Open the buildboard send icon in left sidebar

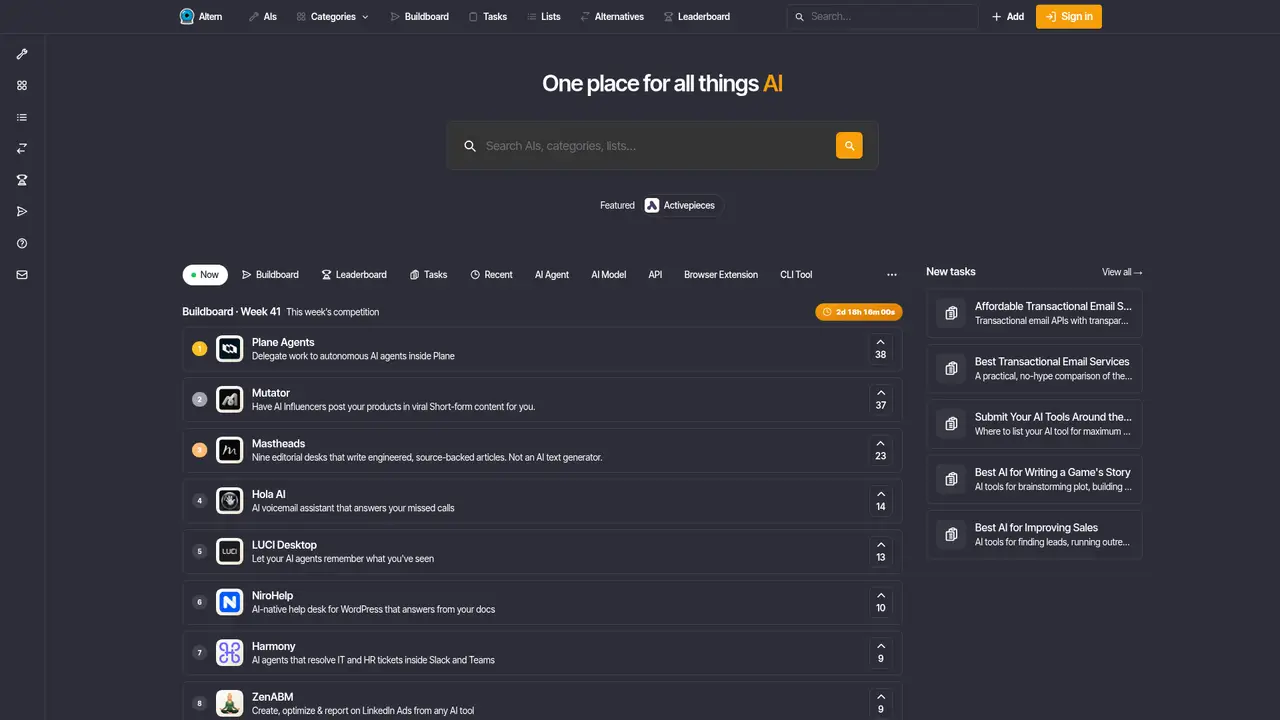click(x=22, y=211)
